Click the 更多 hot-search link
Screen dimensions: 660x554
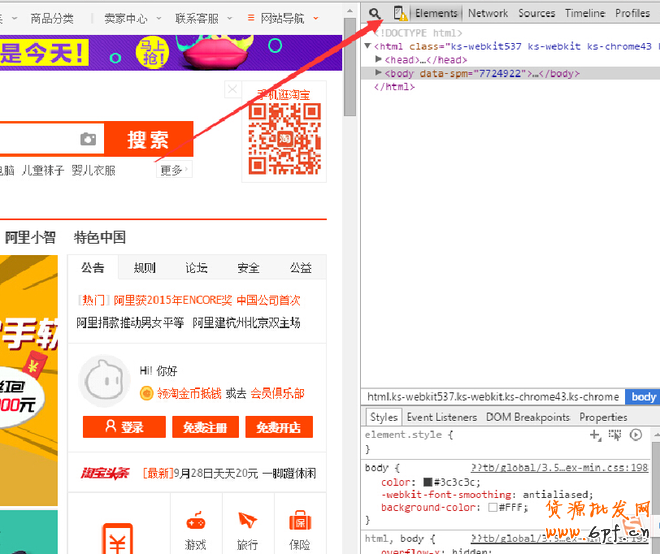coord(174,170)
